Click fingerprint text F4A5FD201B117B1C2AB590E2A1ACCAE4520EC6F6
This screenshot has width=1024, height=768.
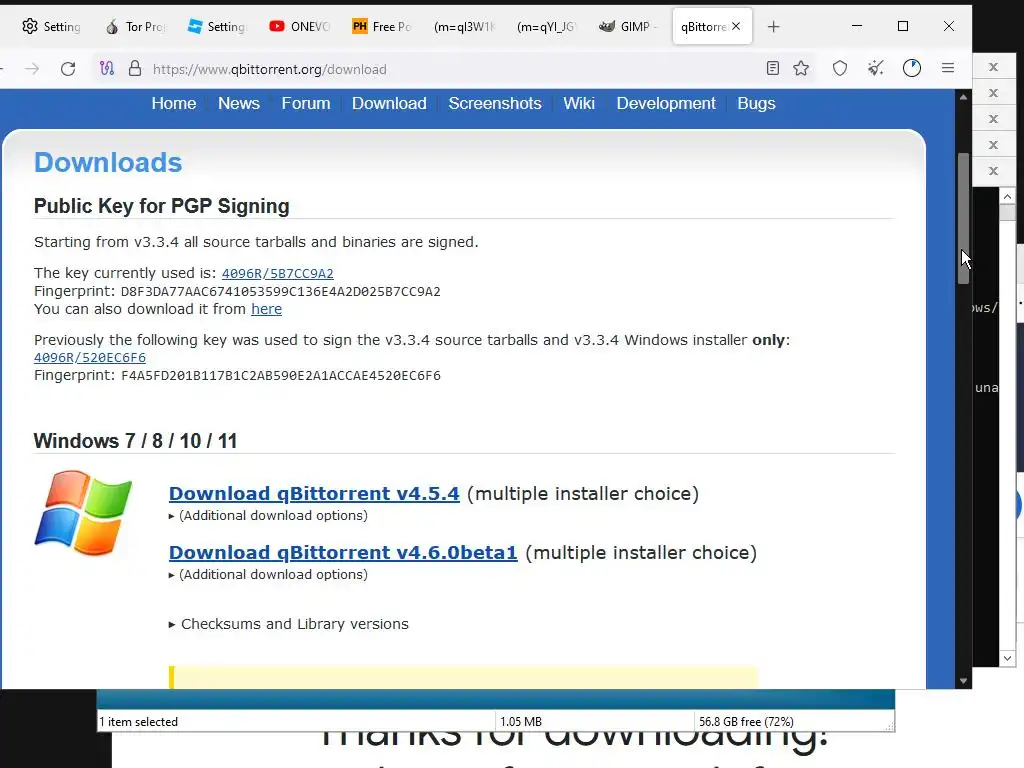point(281,376)
